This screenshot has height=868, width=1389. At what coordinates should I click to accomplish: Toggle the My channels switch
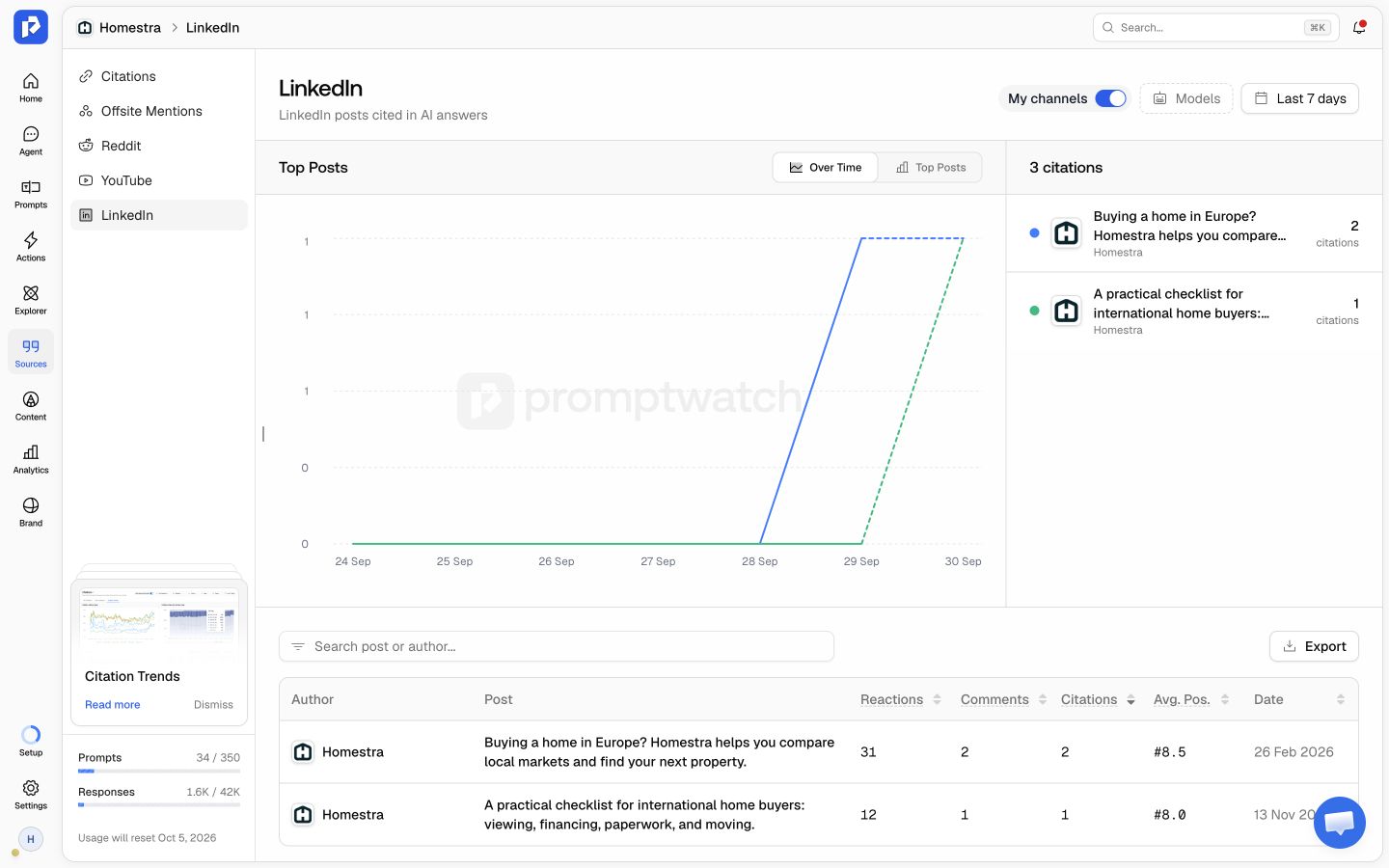tap(1111, 98)
